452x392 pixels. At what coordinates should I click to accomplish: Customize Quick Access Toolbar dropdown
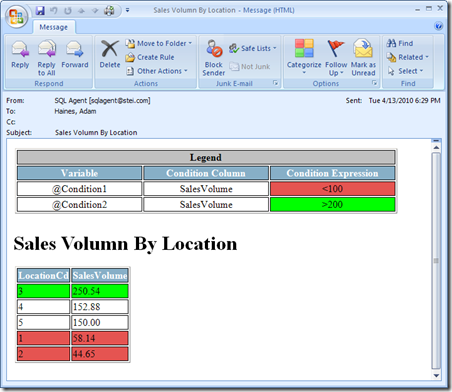pos(127,10)
